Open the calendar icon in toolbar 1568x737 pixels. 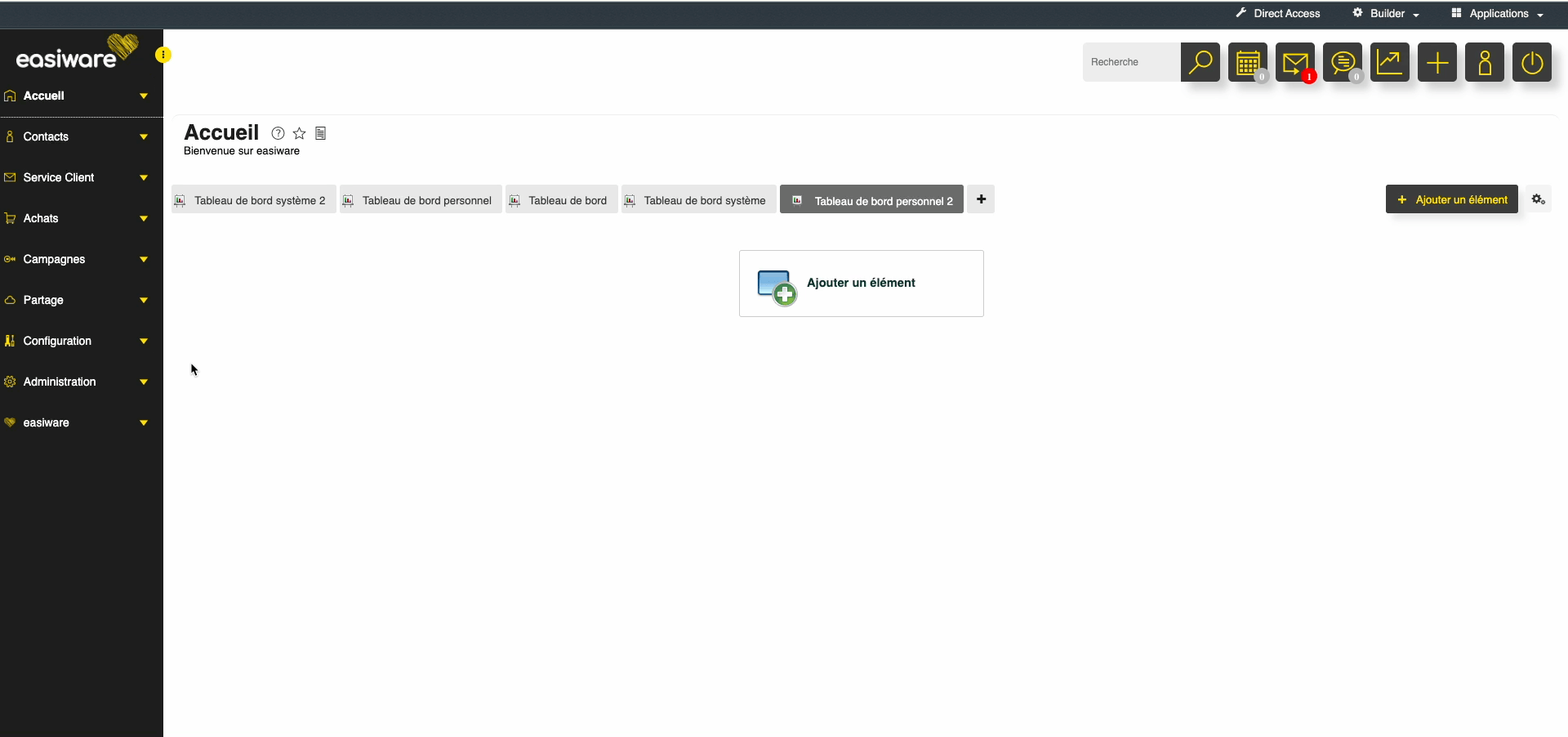pos(1247,62)
